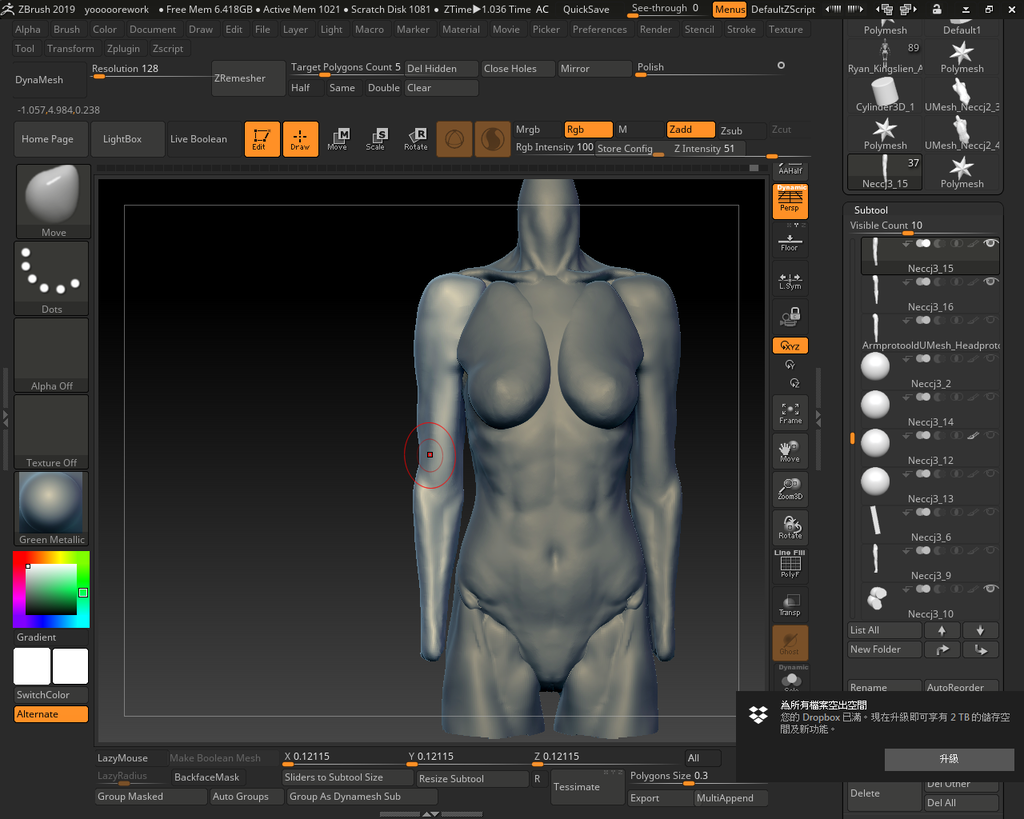Activate the Move gizmo icon in top shelf
The width and height of the screenshot is (1024, 819).
click(x=338, y=139)
